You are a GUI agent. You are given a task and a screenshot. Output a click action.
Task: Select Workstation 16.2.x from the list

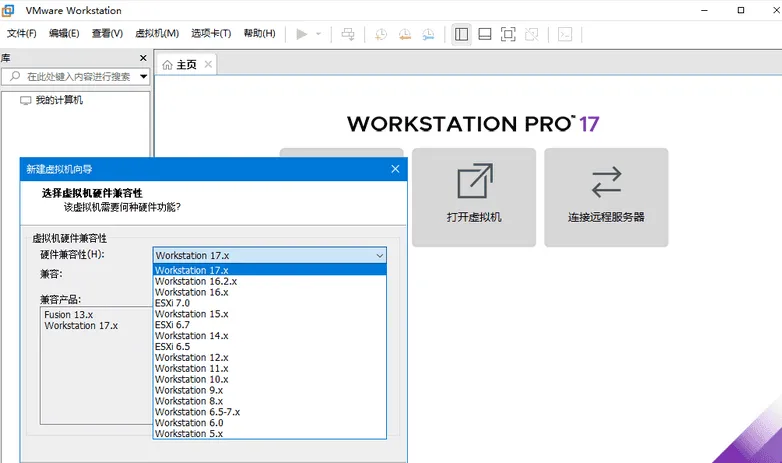196,282
